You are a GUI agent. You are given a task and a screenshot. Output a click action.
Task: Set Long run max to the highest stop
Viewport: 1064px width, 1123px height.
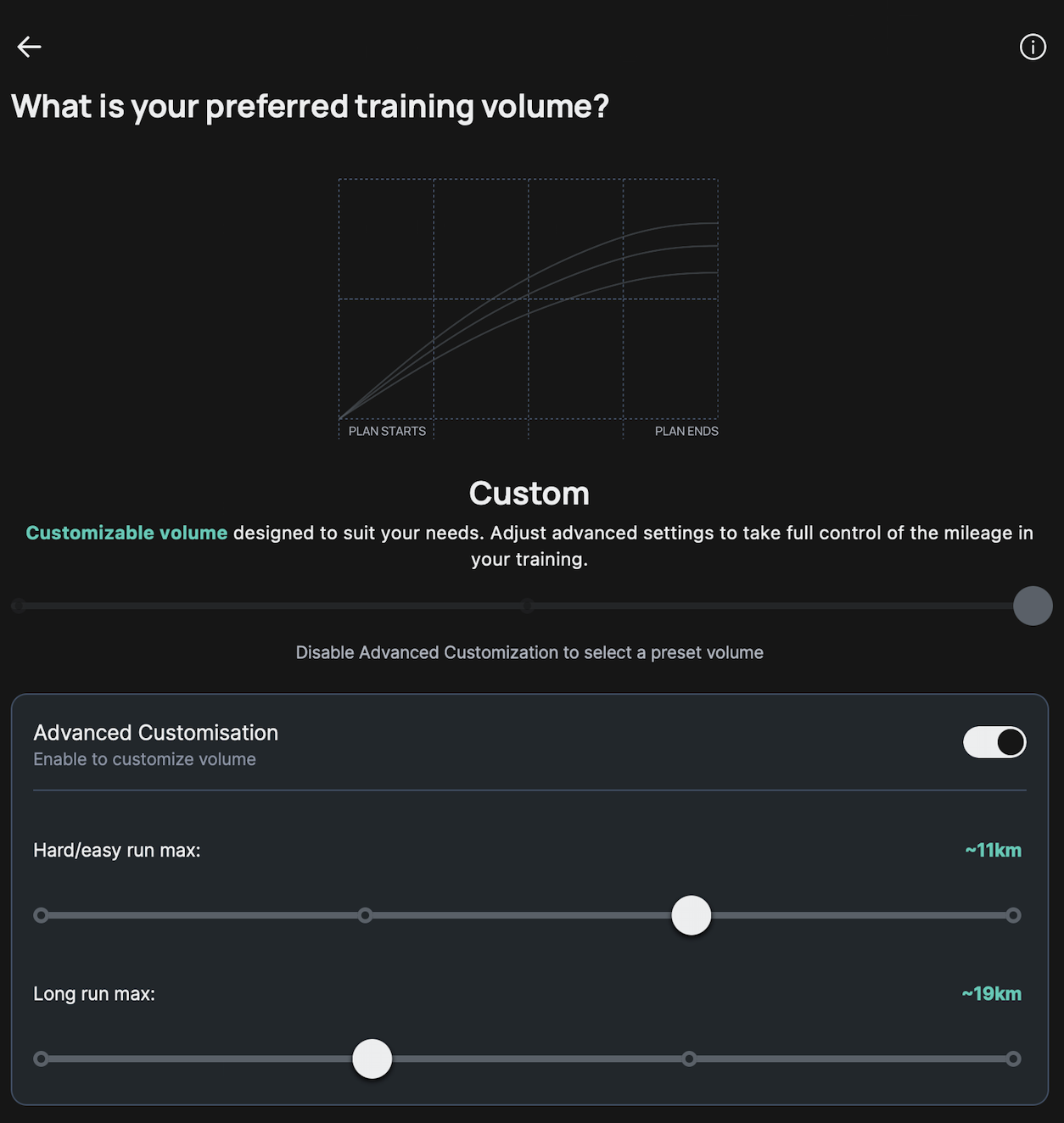(x=1013, y=1059)
